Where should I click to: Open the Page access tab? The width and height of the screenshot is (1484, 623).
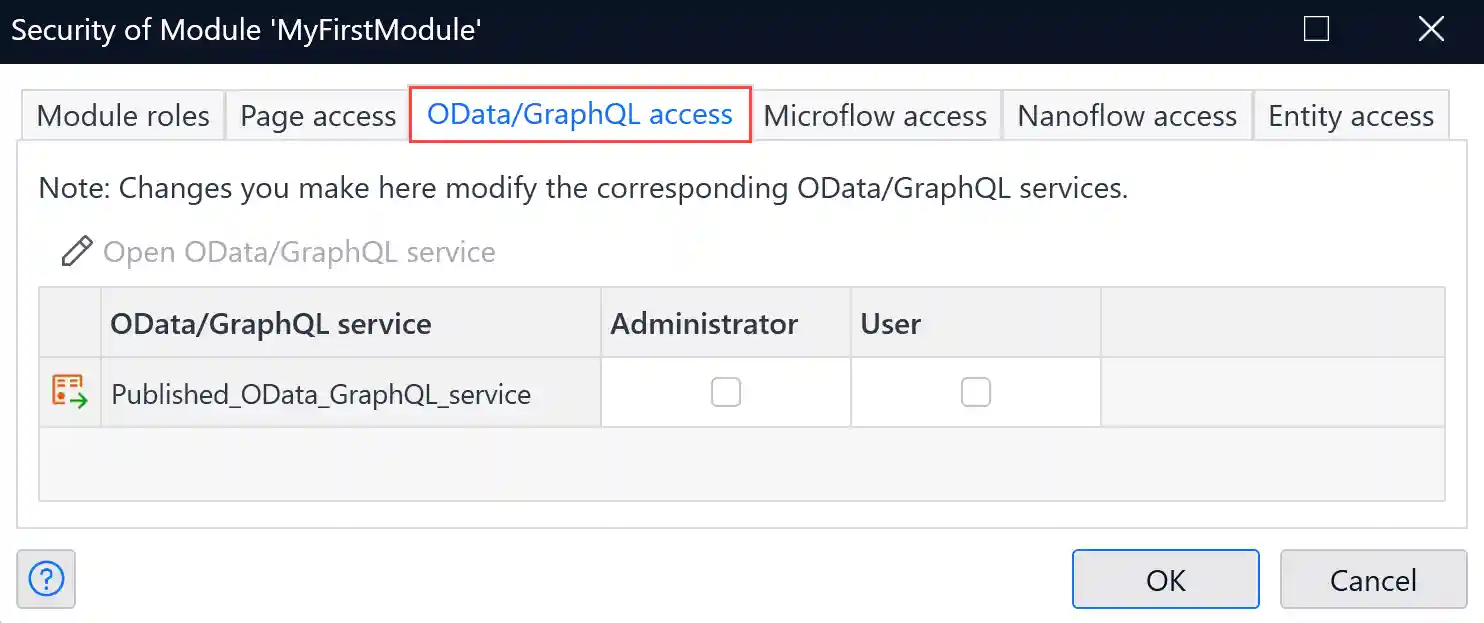coord(318,116)
